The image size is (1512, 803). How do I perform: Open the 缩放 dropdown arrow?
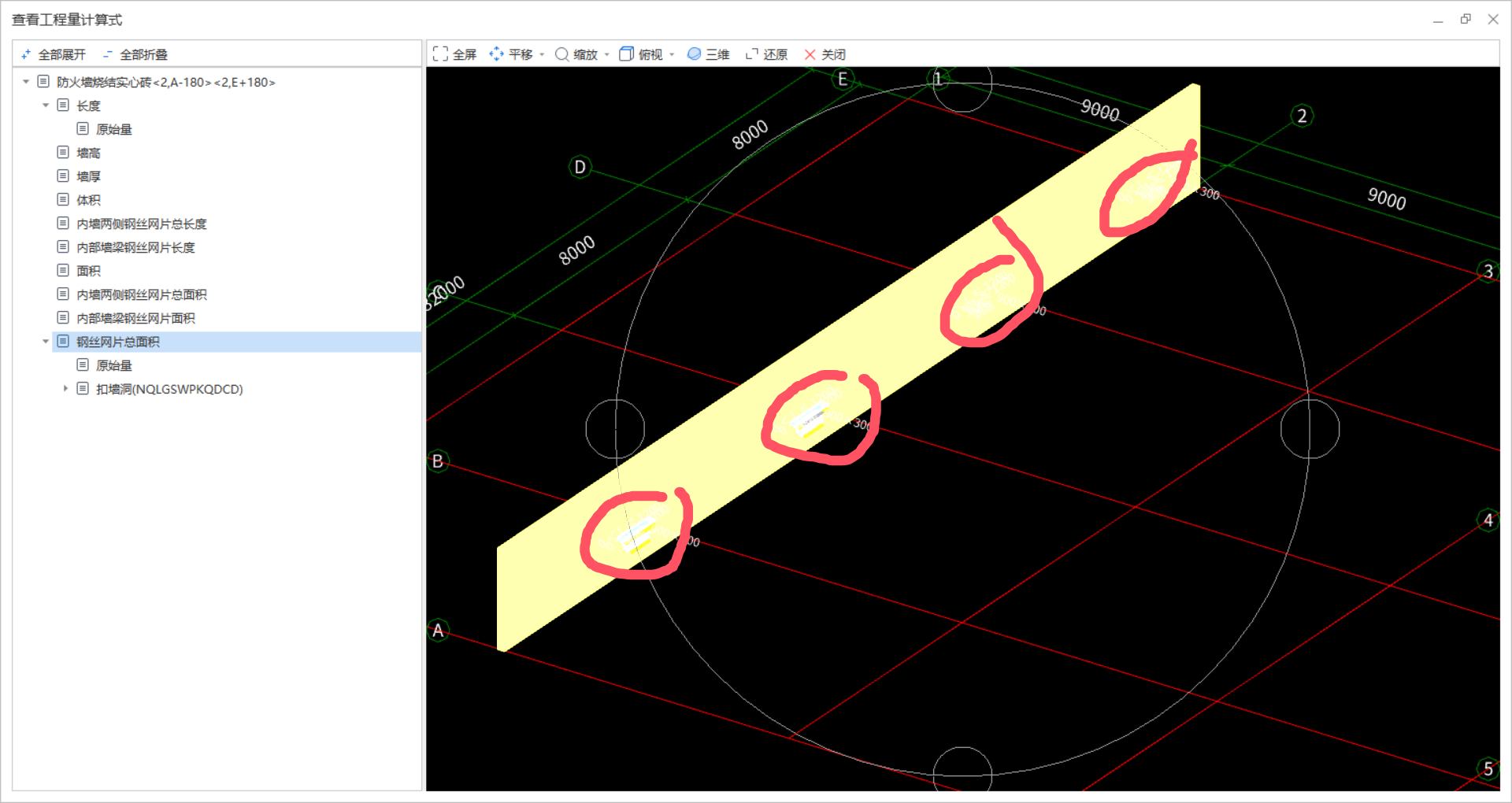pos(606,54)
